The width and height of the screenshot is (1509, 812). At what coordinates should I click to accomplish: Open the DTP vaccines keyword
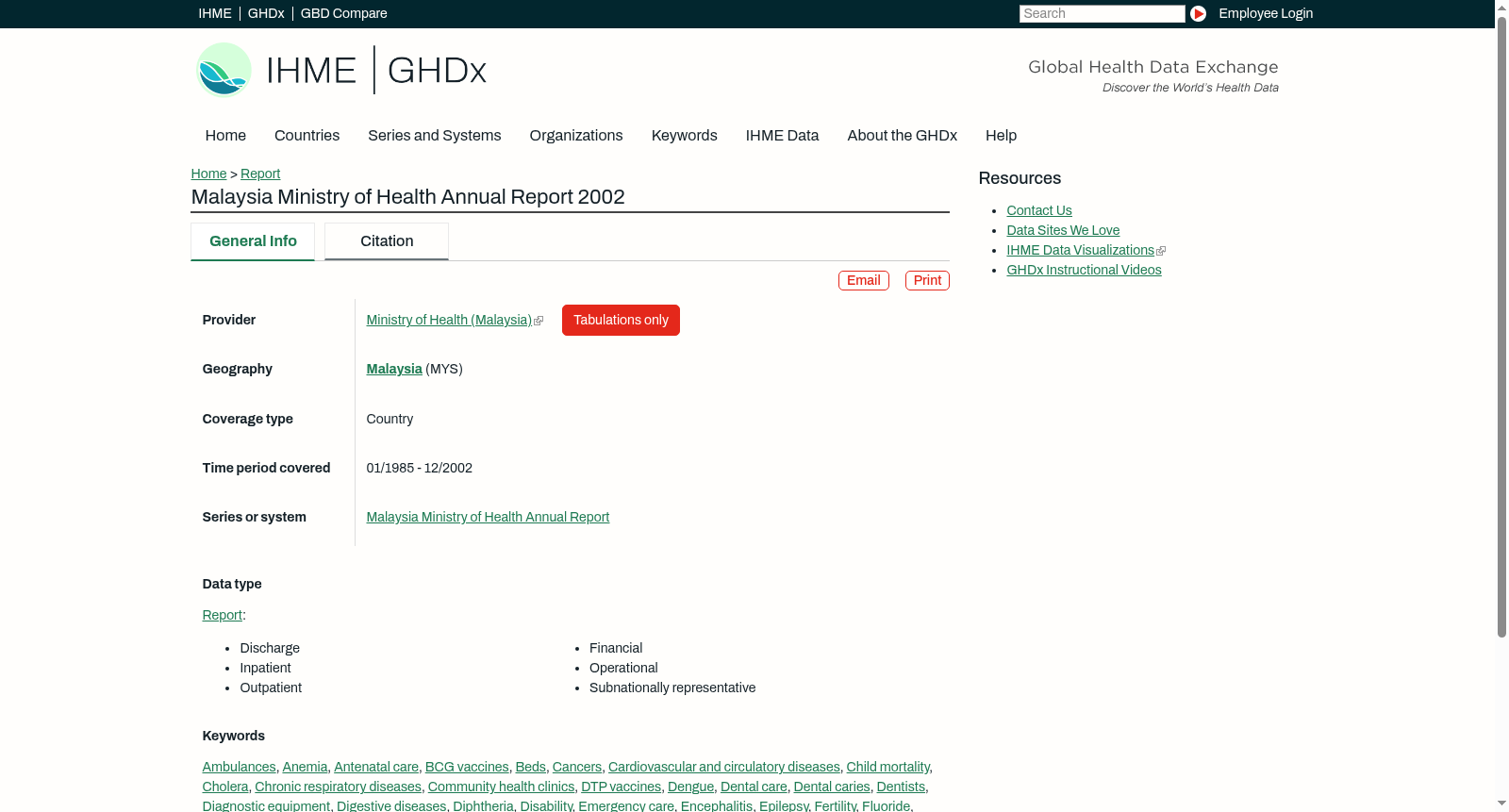tap(622, 787)
